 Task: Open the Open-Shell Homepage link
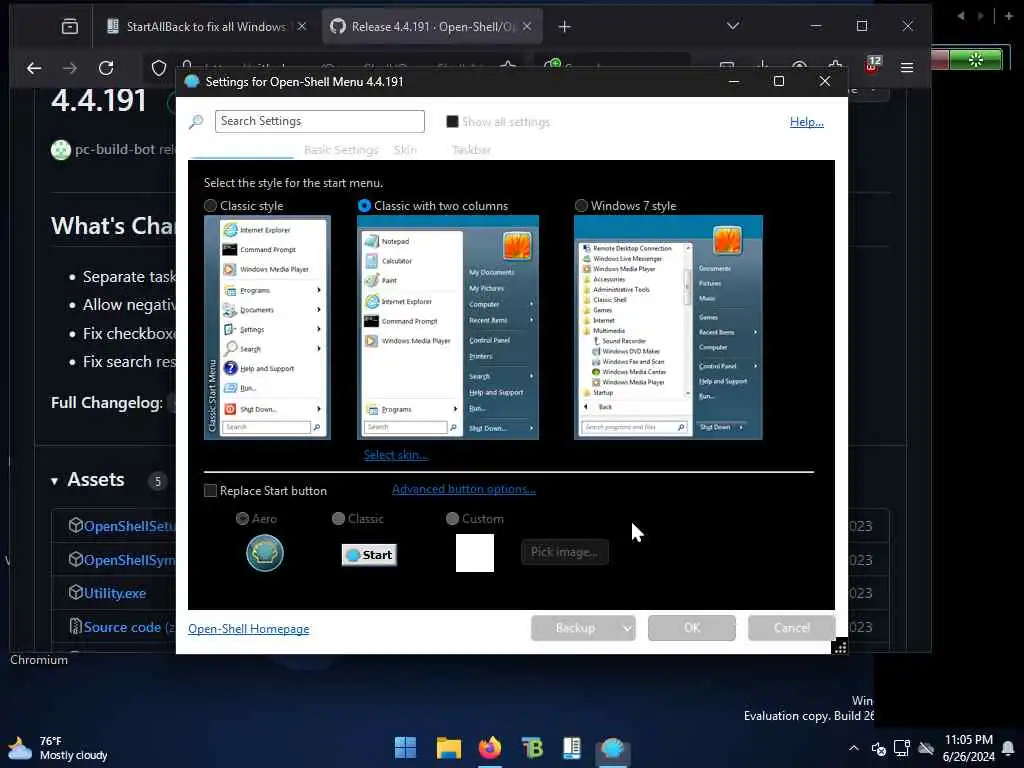click(249, 629)
